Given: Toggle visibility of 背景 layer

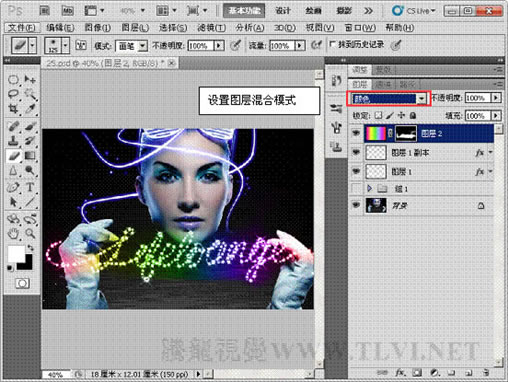Looking at the screenshot, I should click(356, 205).
